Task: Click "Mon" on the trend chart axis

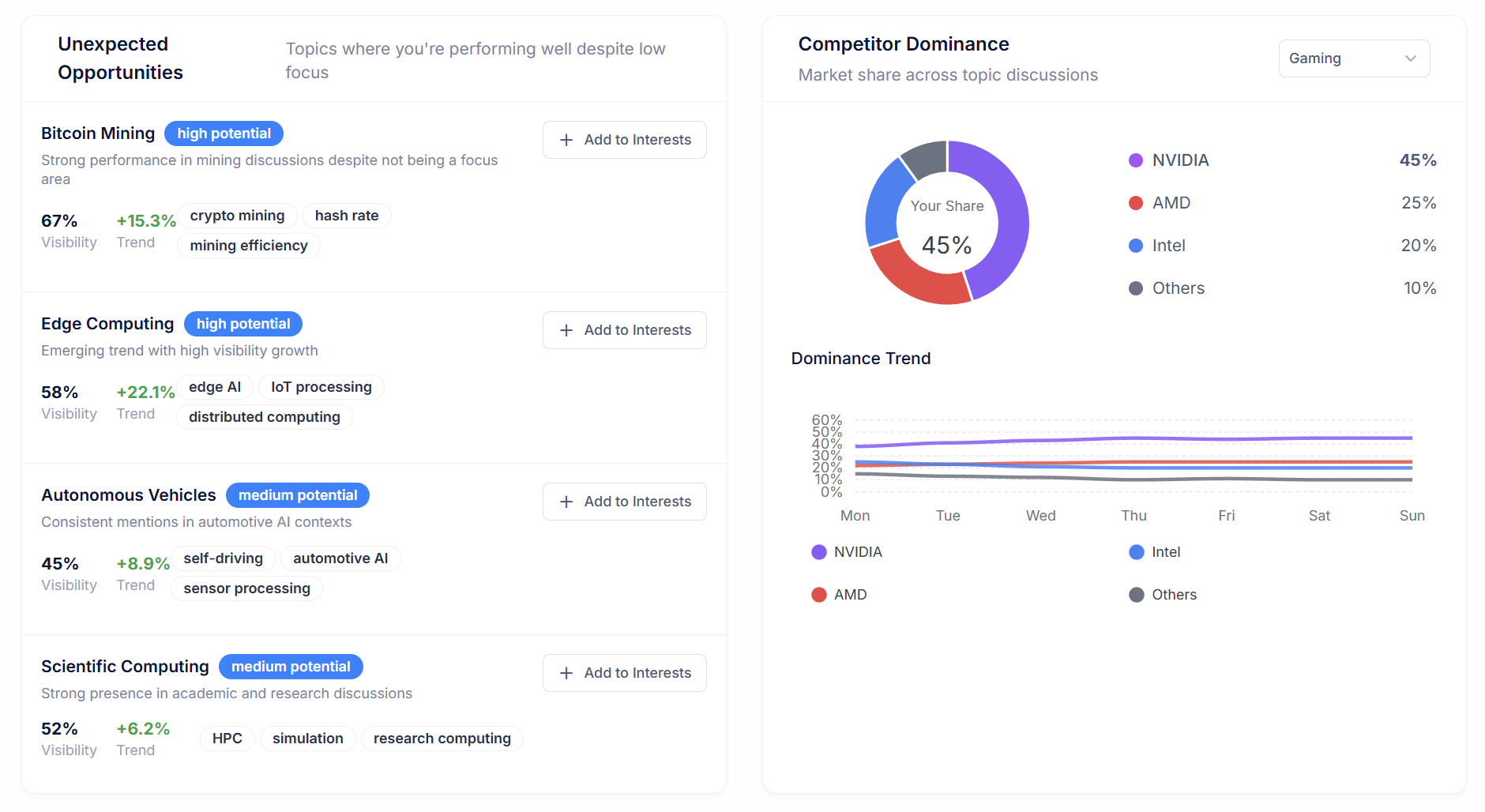Action: 855,516
